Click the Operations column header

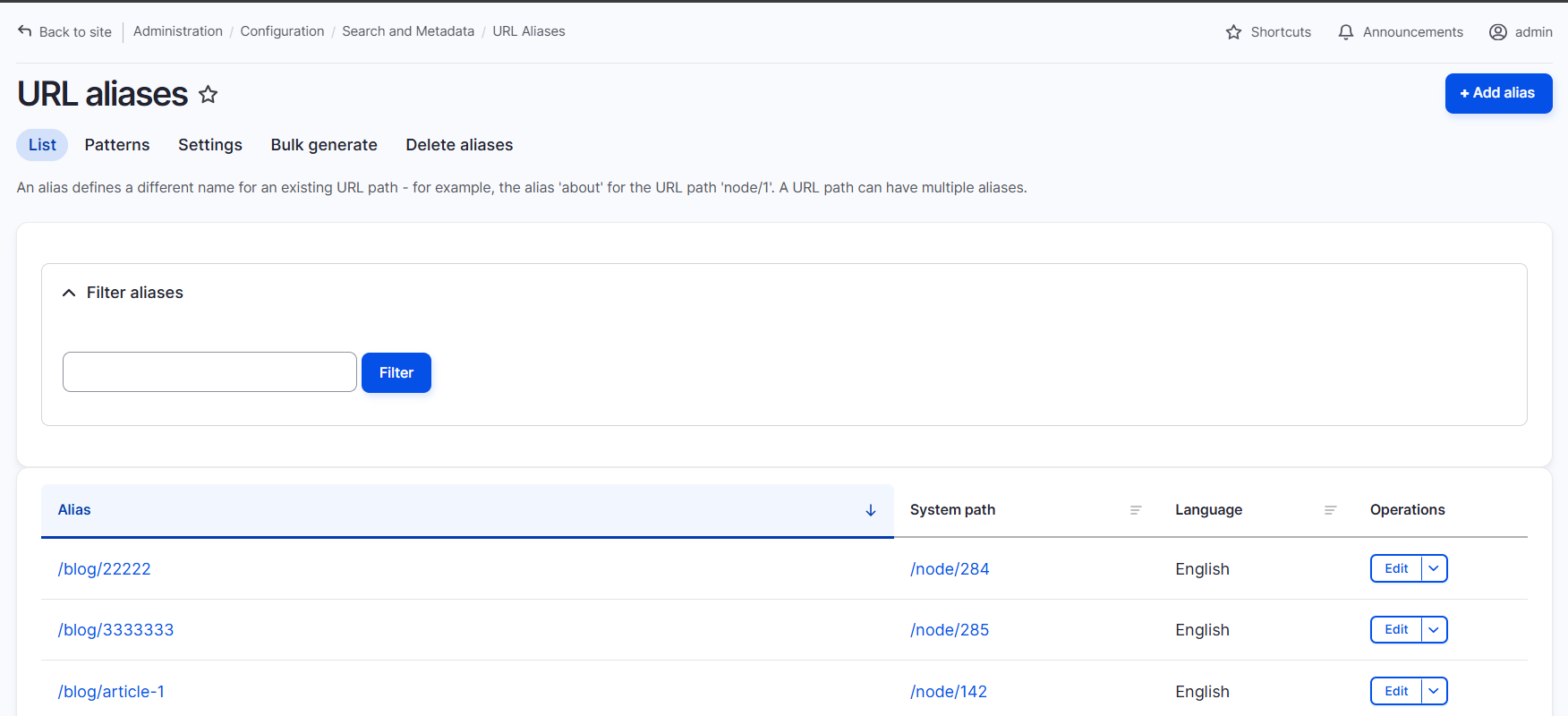(1407, 510)
